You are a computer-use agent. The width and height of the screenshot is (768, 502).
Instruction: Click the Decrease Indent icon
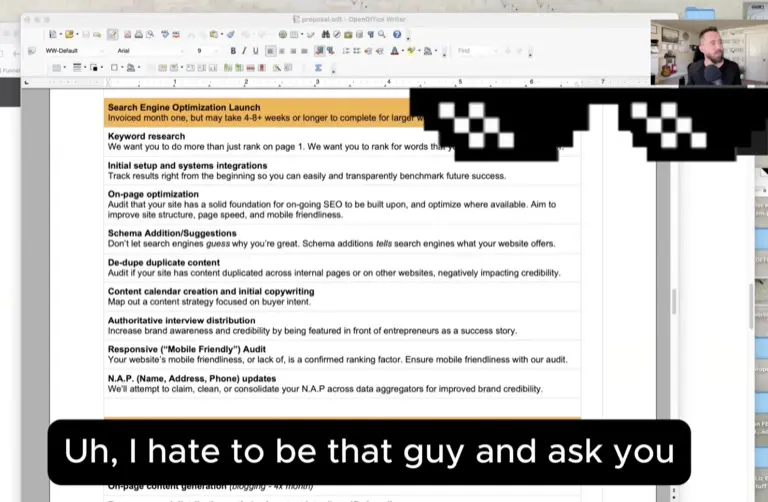368,51
